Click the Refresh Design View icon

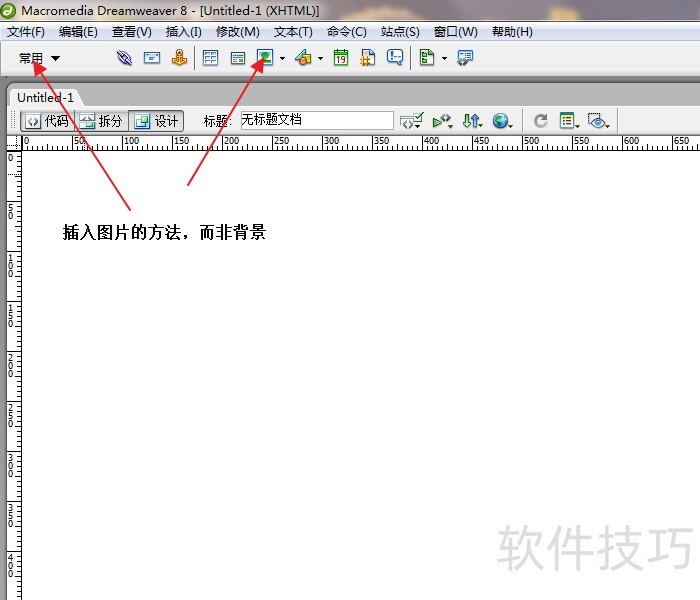click(x=541, y=121)
